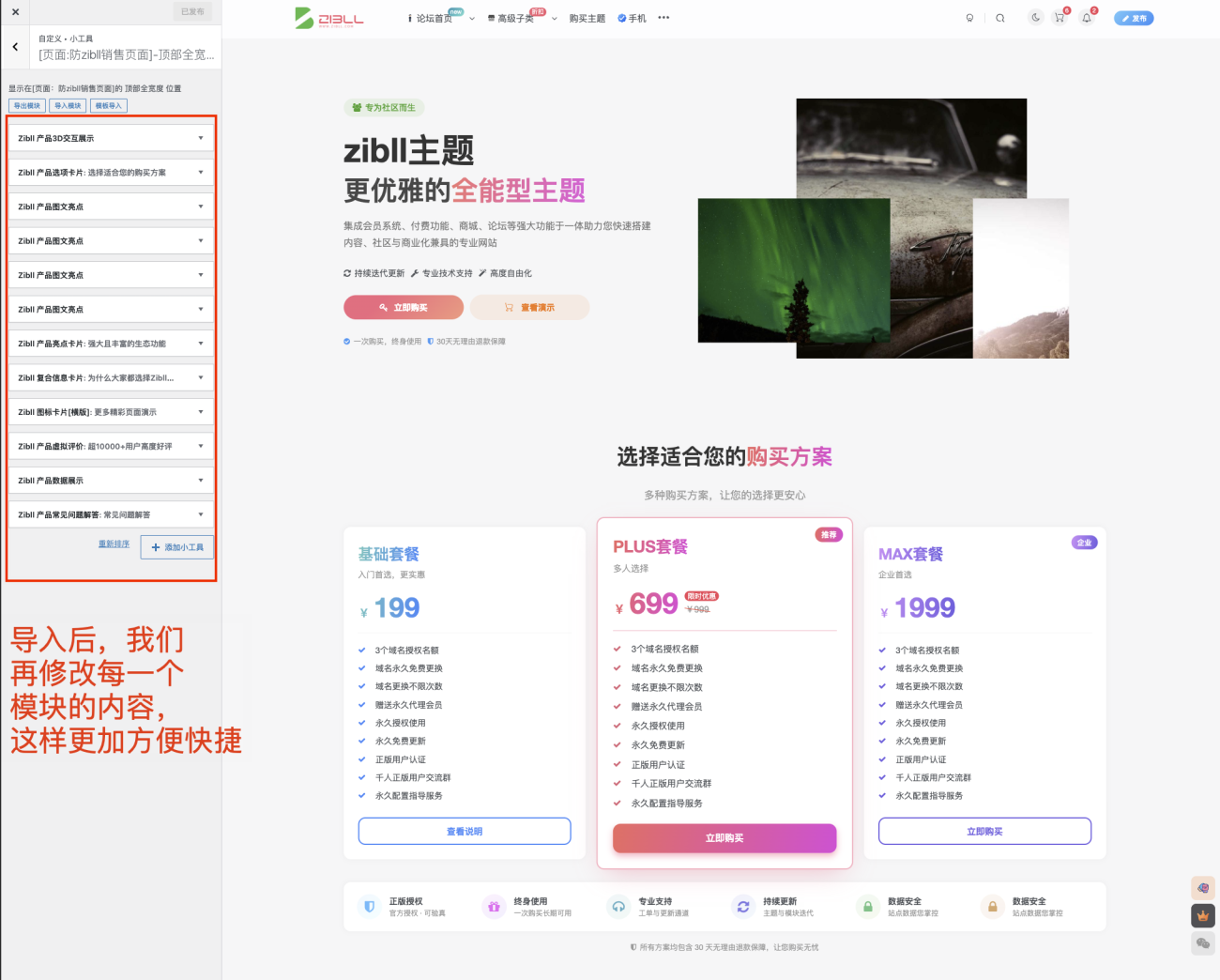Image resolution: width=1220 pixels, height=980 pixels.
Task: Open 论坛首页 nav menu item
Action: click(434, 19)
